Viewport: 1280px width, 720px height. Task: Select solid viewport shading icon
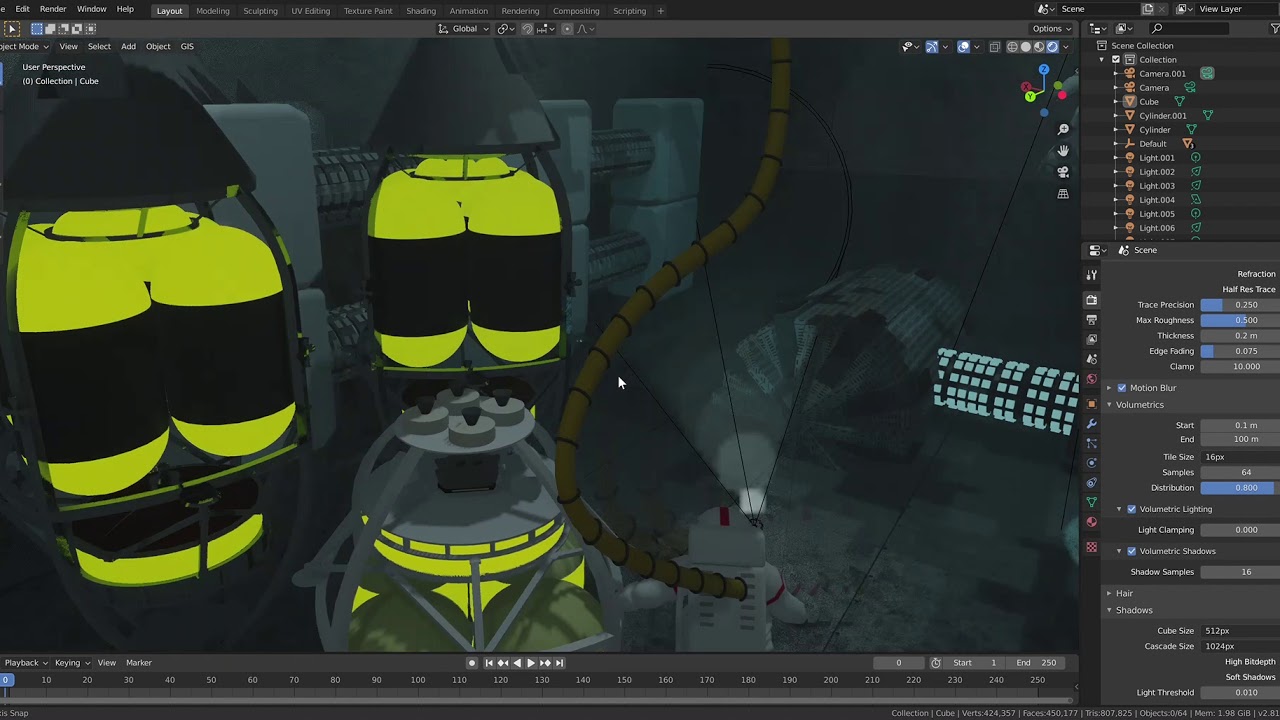pyautogui.click(x=1025, y=47)
